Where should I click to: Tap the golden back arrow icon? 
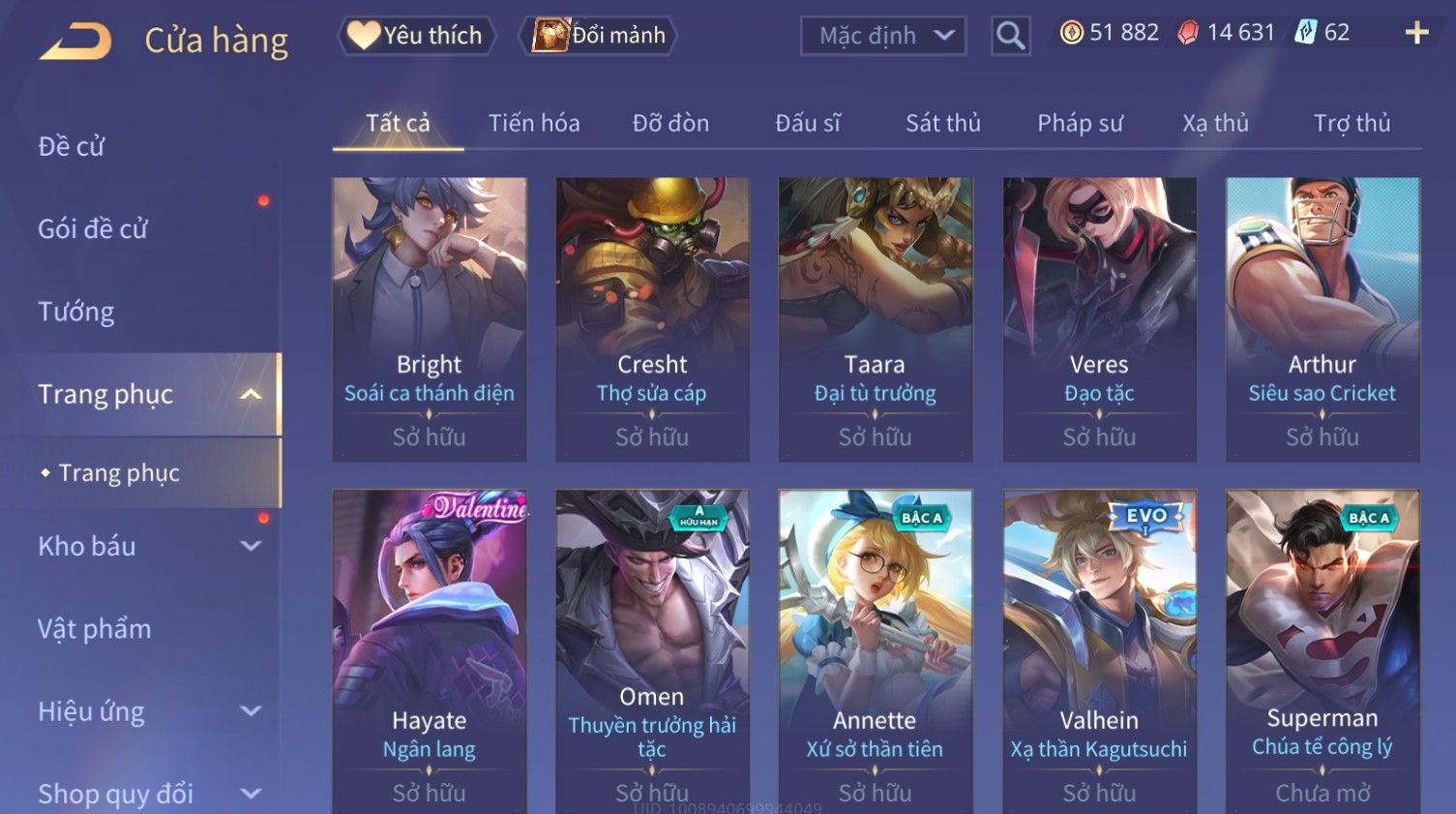coord(75,41)
